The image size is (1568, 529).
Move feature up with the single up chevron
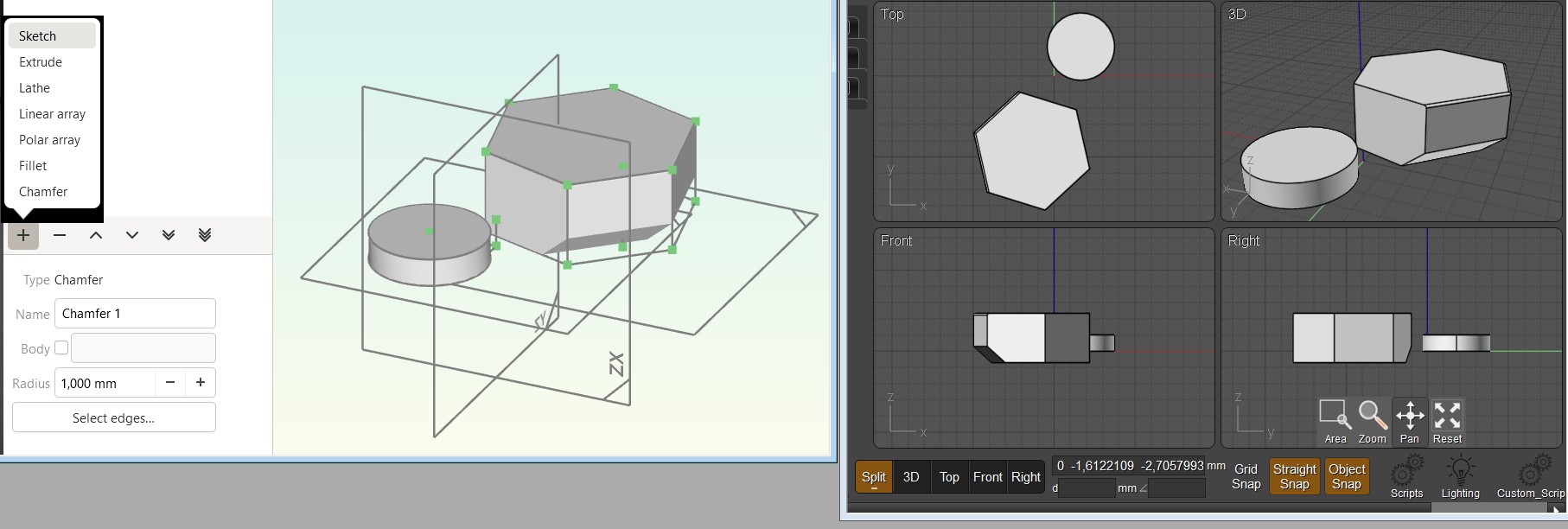96,235
